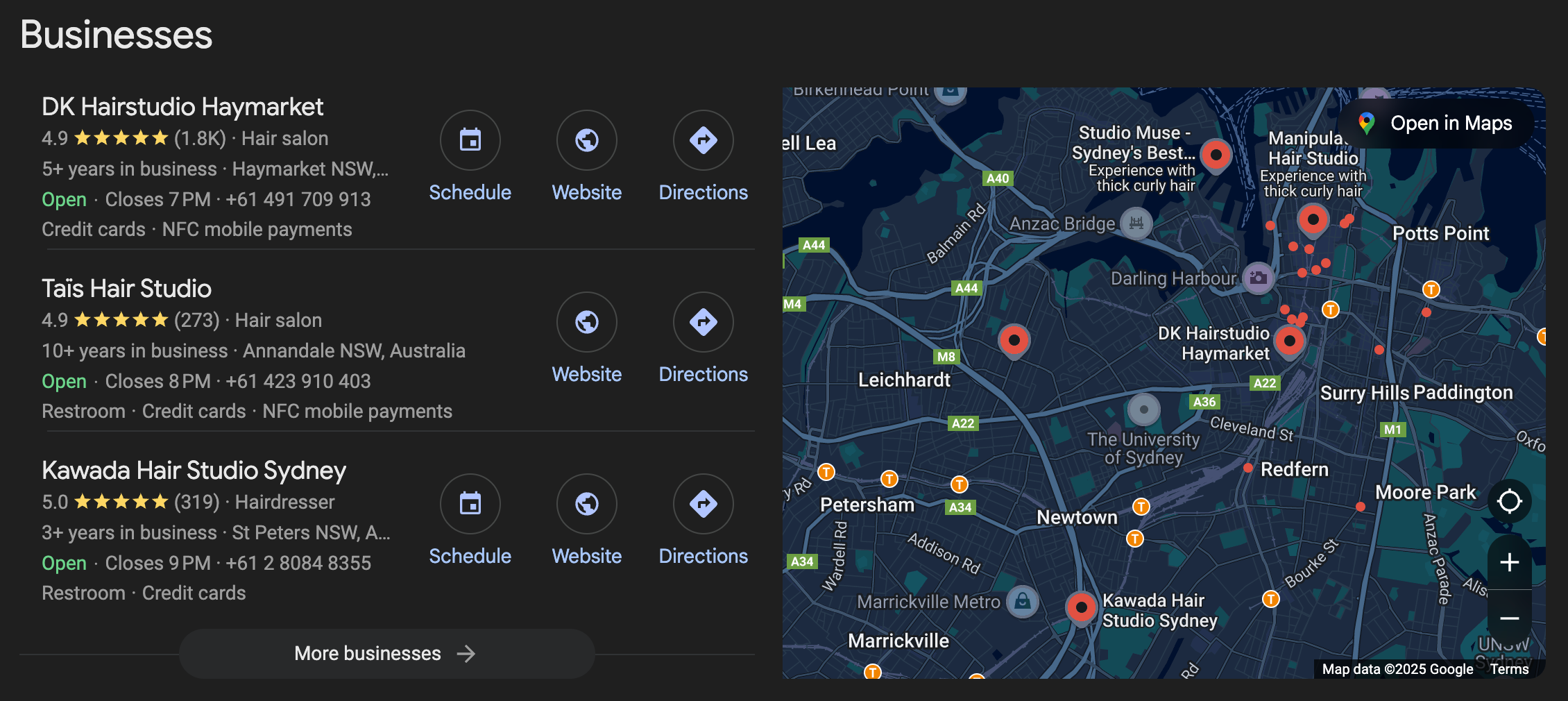Image resolution: width=1568 pixels, height=701 pixels.
Task: Open Taïs Hair Studio business title
Action: click(126, 289)
